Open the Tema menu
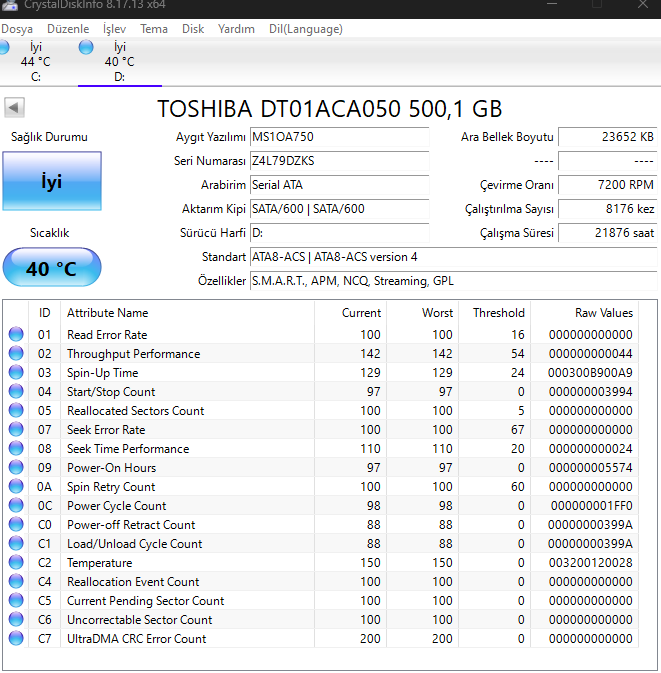This screenshot has height=673, width=661. pyautogui.click(x=154, y=29)
